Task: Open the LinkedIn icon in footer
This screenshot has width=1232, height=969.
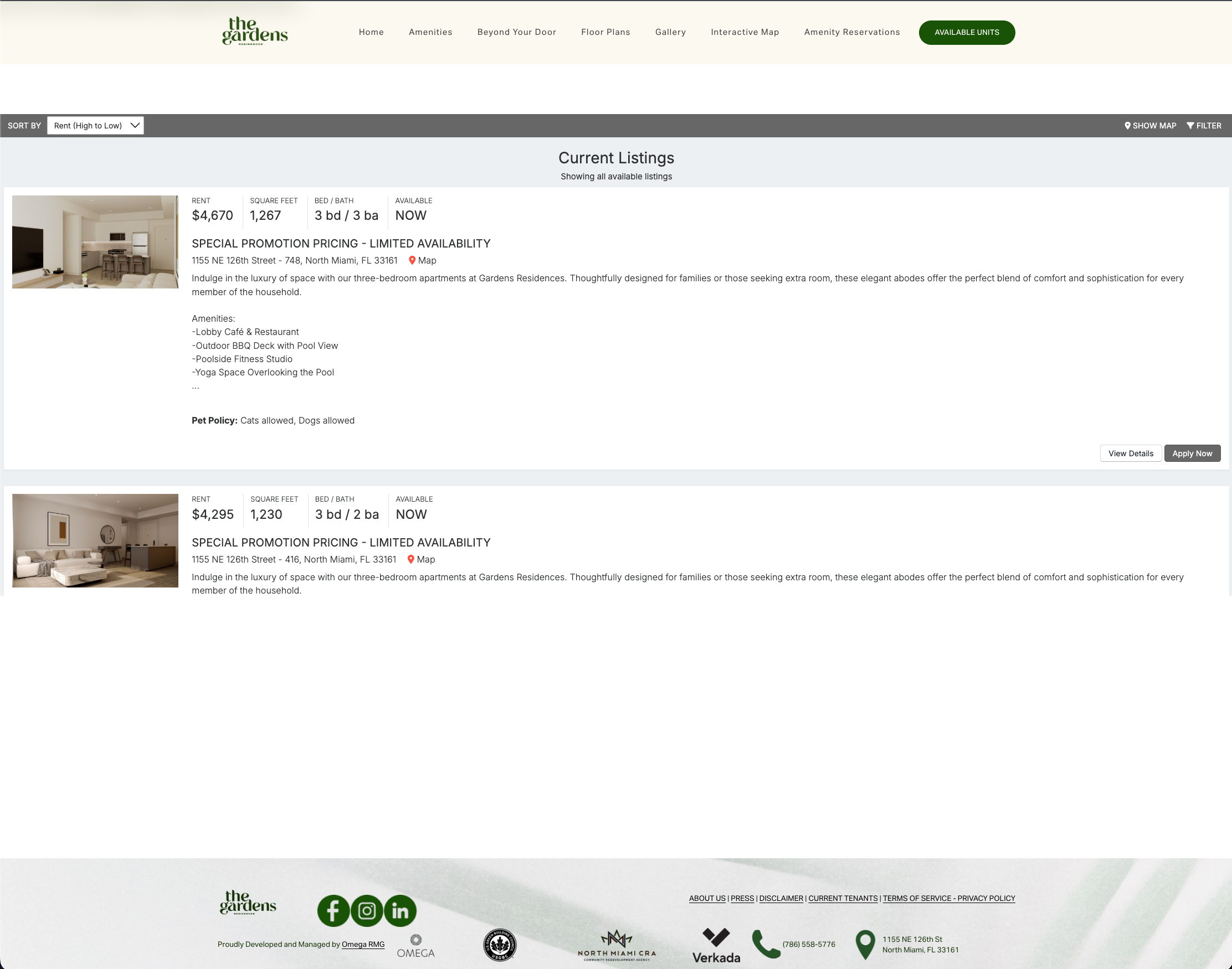Action: click(x=400, y=910)
